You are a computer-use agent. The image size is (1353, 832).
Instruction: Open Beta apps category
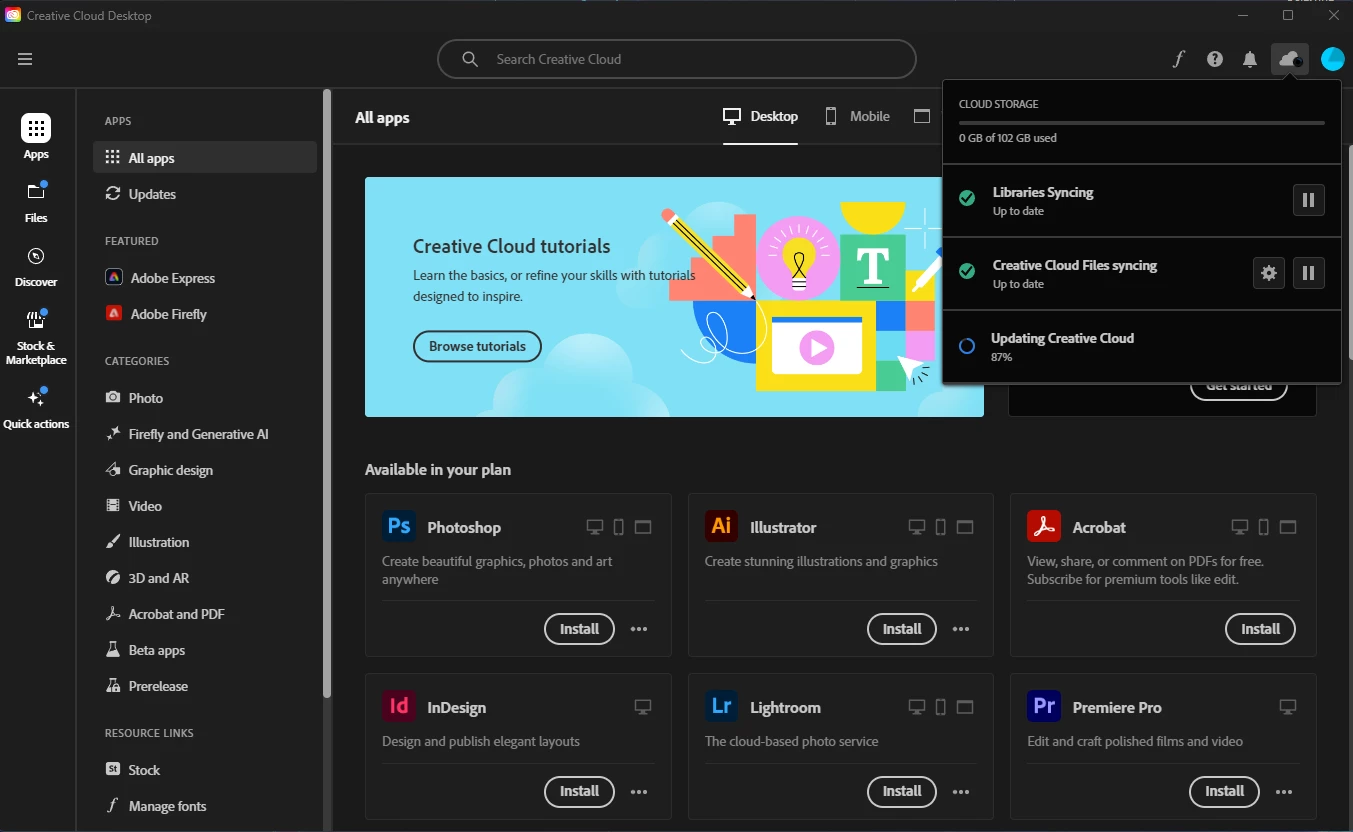tap(205, 650)
